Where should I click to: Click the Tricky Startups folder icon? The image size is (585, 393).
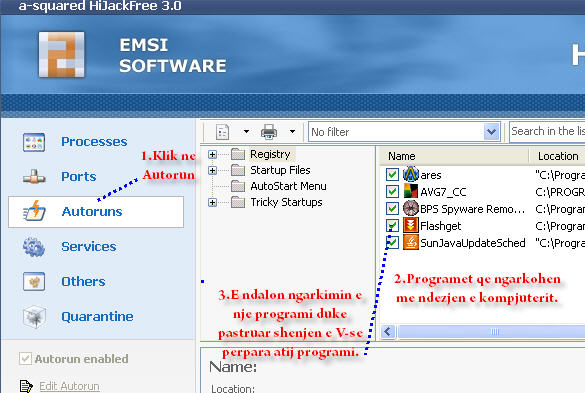click(238, 202)
